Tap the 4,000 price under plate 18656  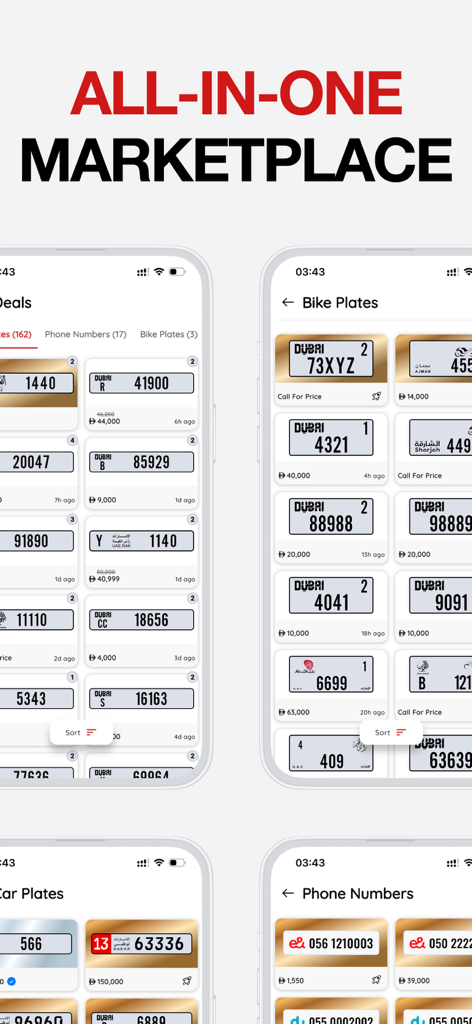click(102, 658)
